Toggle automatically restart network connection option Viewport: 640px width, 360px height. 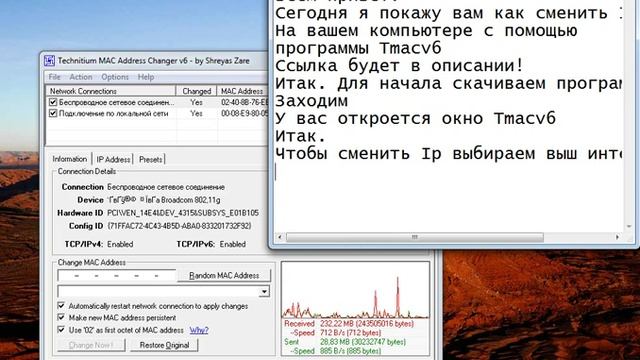(x=61, y=306)
